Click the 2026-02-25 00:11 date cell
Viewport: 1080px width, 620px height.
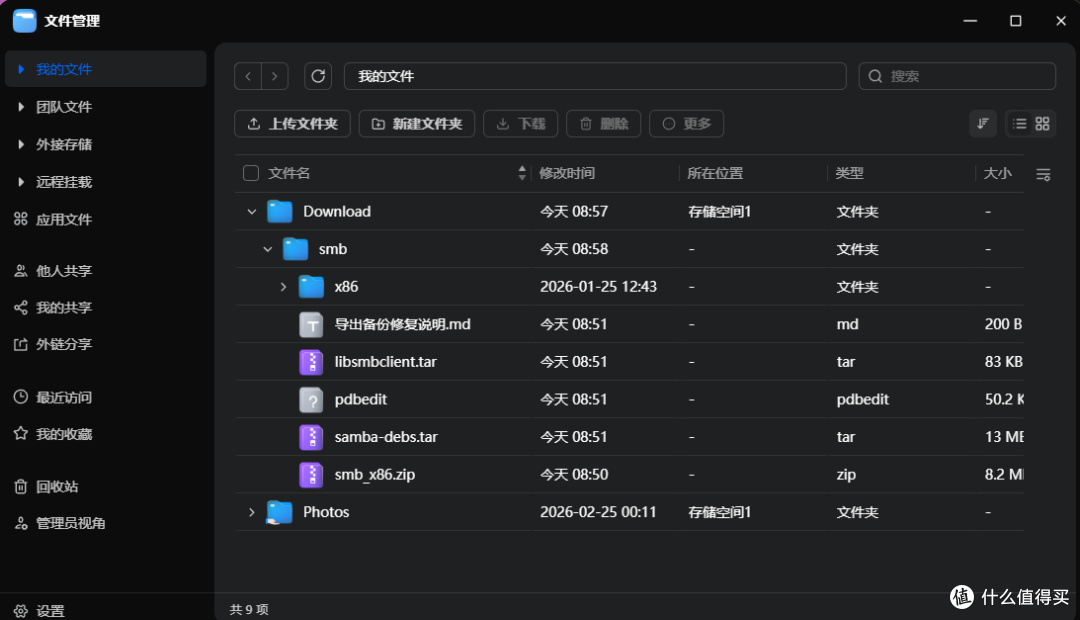(x=598, y=512)
